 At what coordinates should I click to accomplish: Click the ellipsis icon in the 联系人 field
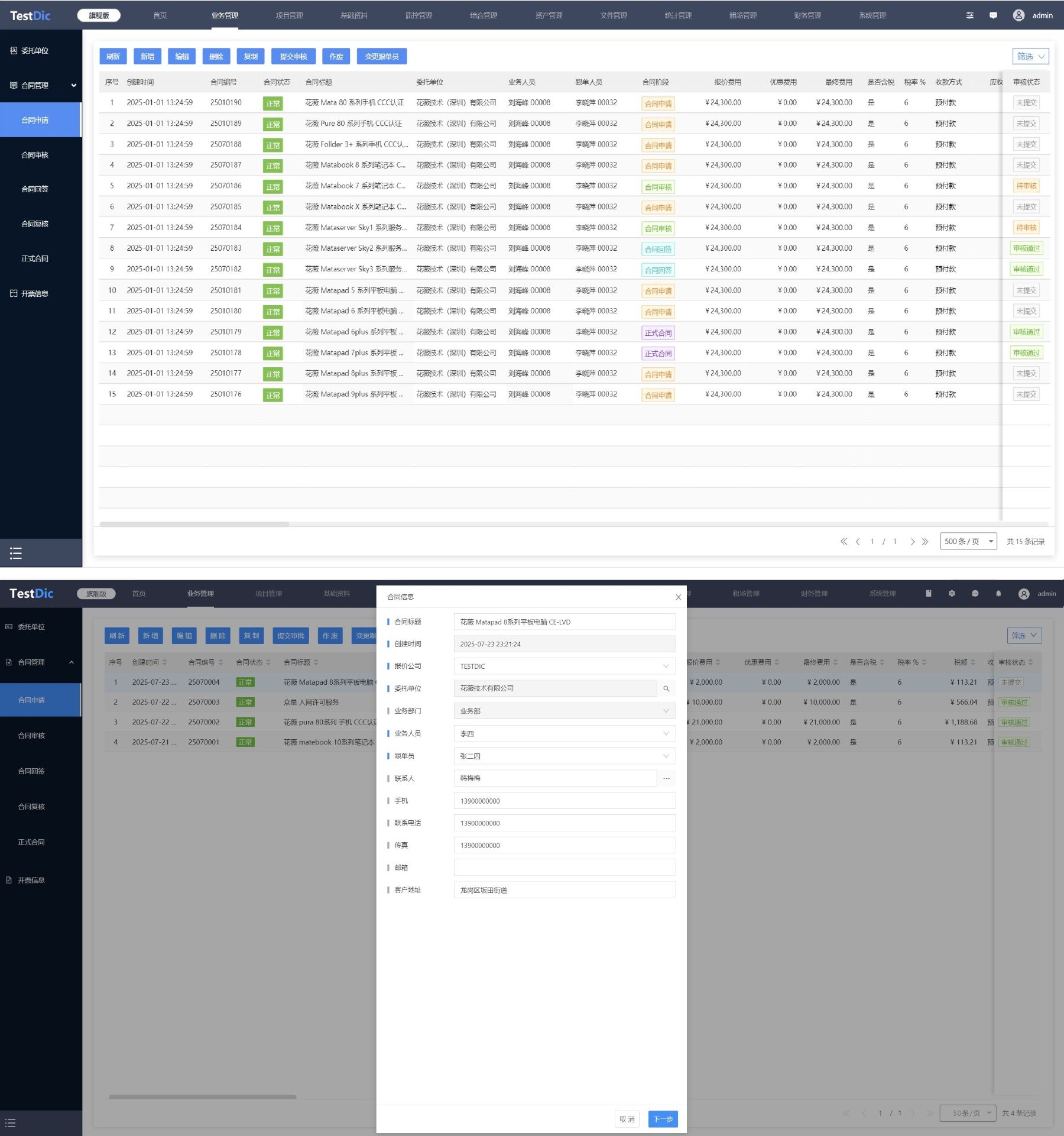[x=666, y=778]
